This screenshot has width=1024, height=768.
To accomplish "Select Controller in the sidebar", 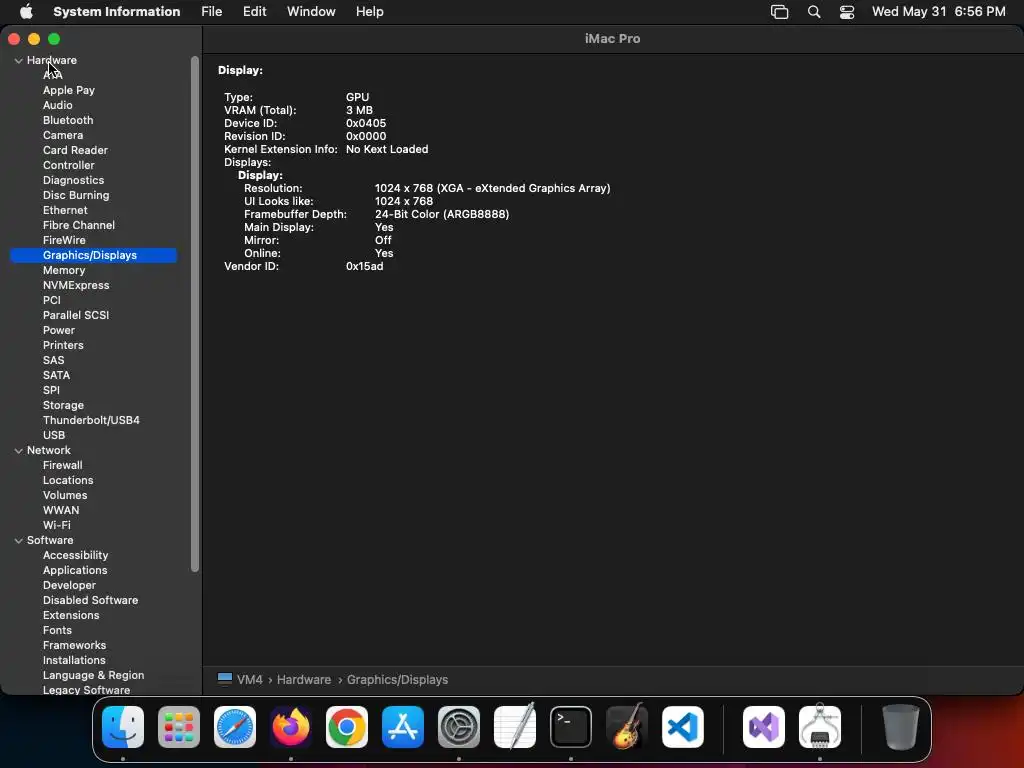I will pyautogui.click(x=69, y=165).
